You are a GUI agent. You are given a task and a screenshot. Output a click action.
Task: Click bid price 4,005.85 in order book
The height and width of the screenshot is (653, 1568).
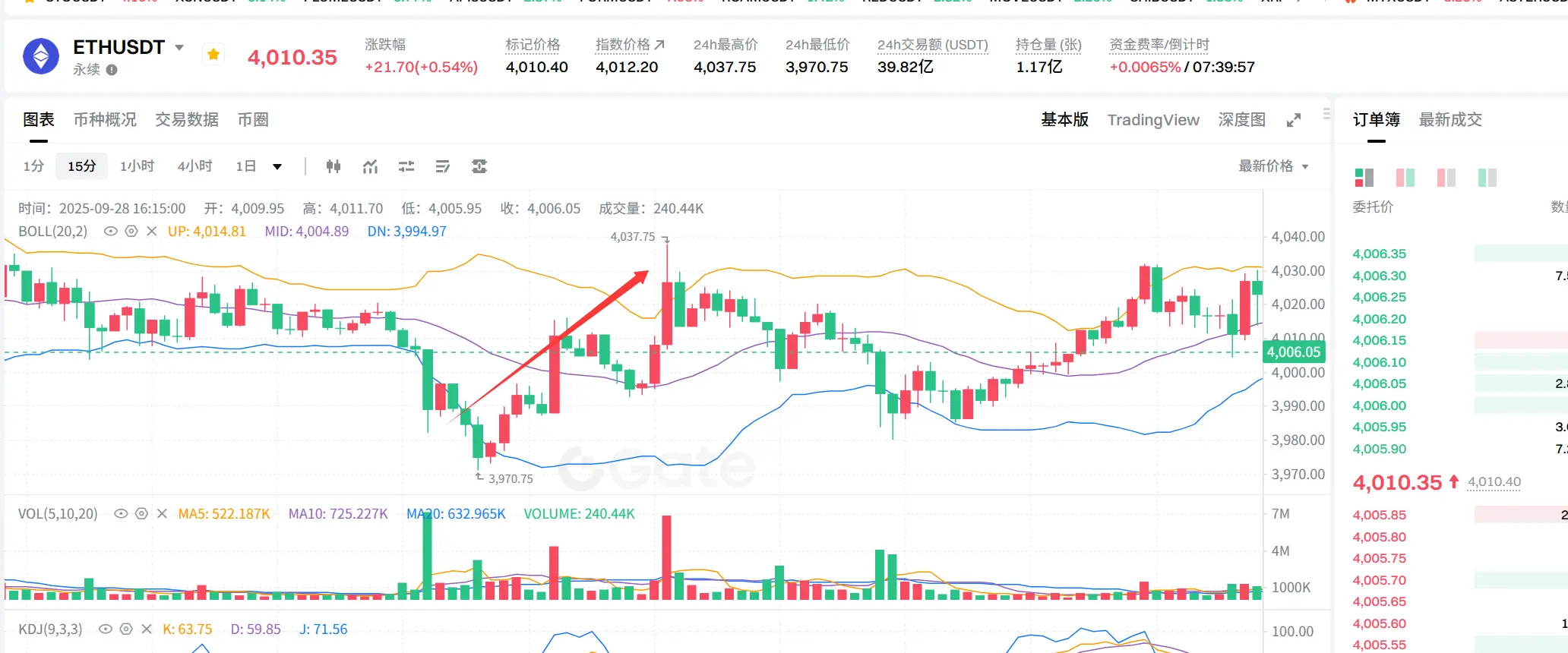tap(1379, 515)
